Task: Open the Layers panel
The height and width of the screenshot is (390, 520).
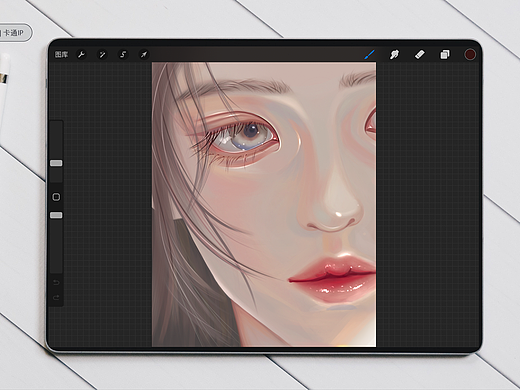Action: (445, 54)
